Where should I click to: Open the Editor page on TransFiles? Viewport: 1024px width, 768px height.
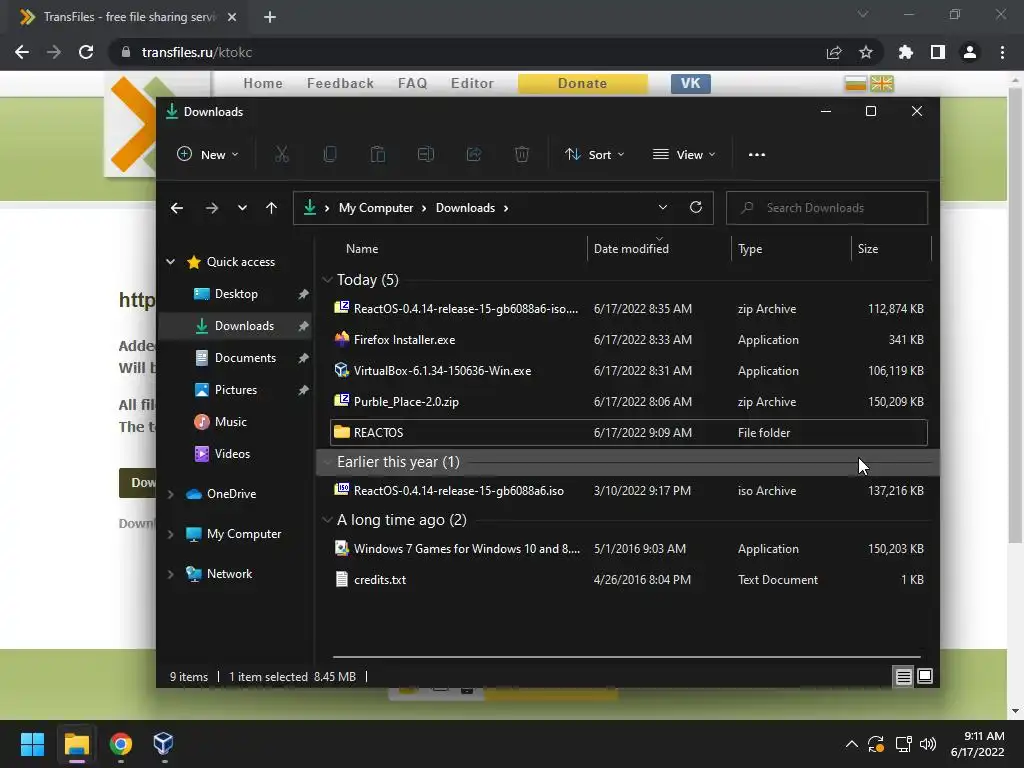coord(472,84)
